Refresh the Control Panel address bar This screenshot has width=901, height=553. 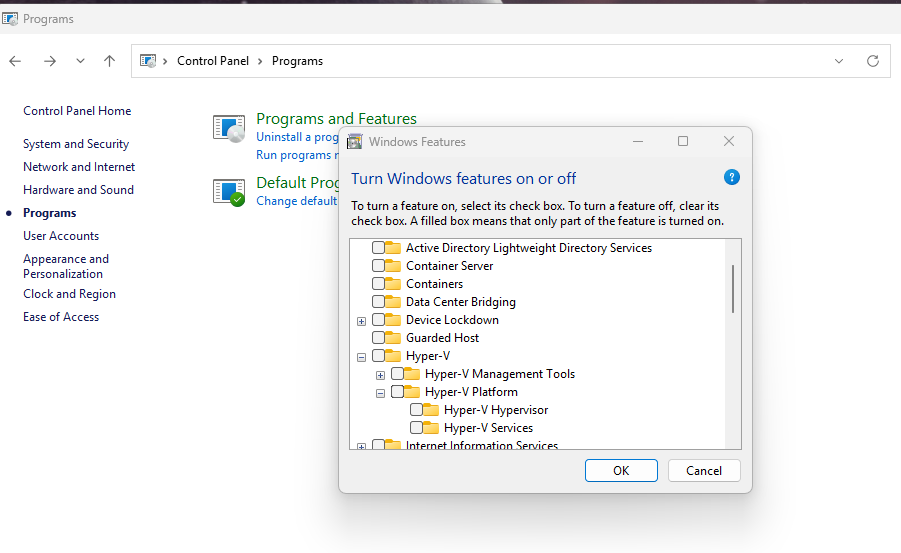[872, 61]
